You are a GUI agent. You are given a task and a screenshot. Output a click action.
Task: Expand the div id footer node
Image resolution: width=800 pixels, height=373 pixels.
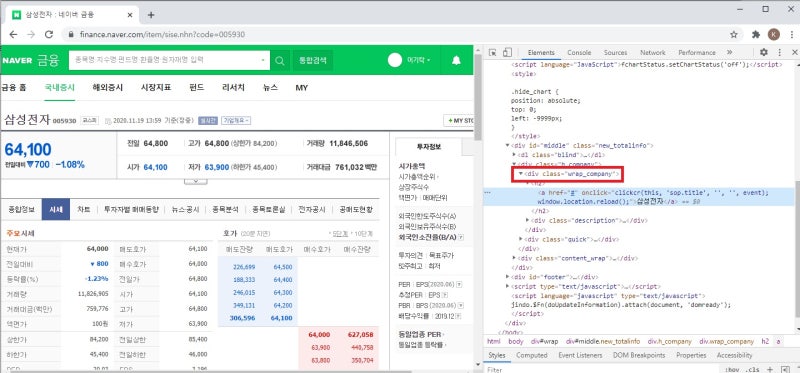507,277
